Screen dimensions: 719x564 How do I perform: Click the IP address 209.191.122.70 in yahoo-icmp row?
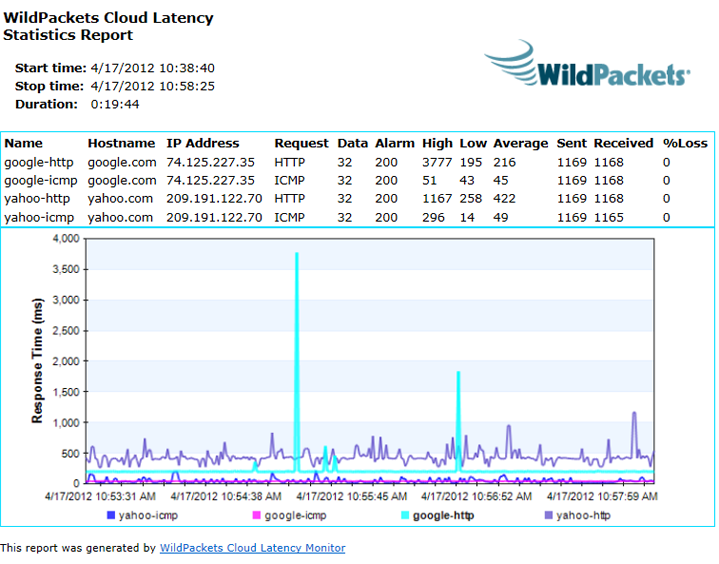(x=214, y=217)
